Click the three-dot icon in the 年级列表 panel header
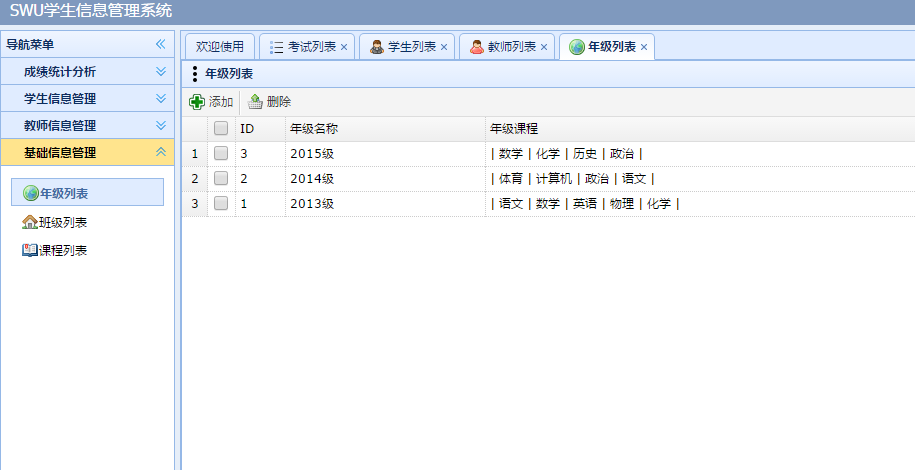The image size is (915, 470). coord(194,74)
